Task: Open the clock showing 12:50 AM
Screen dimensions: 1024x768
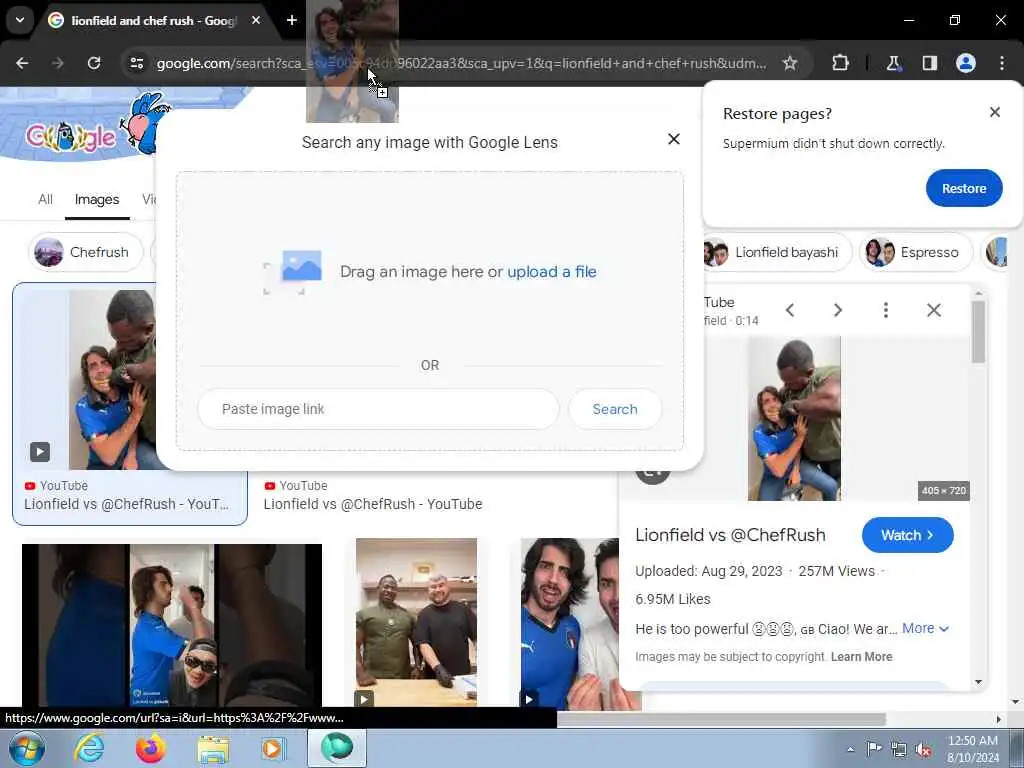Action: pos(972,749)
